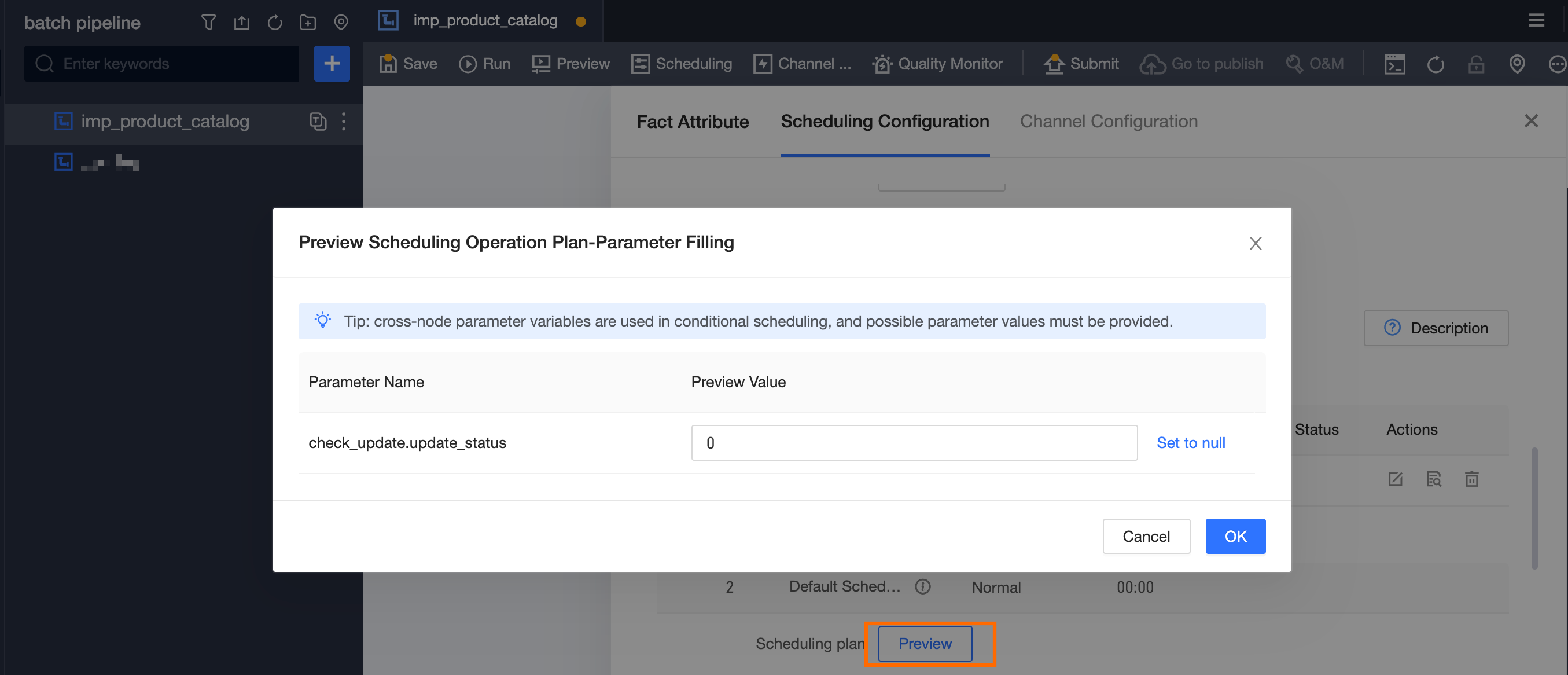Click Cancel in the parameter dialog
Screen dimensions: 1568x675
point(1146,536)
